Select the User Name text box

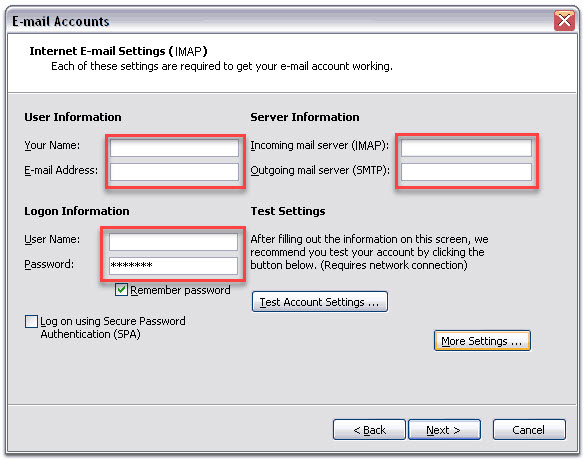coord(173,242)
